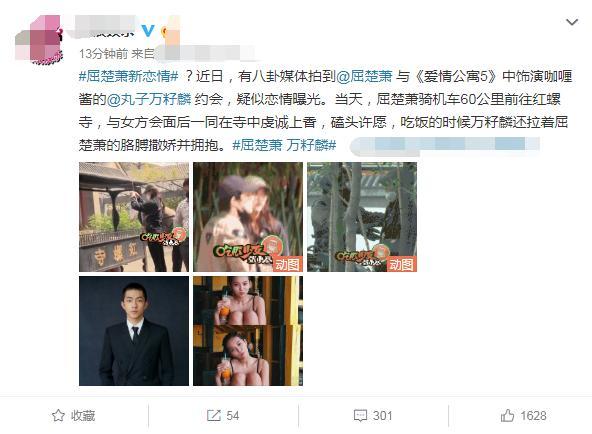Click the thumbs-up like icon

click(x=507, y=416)
